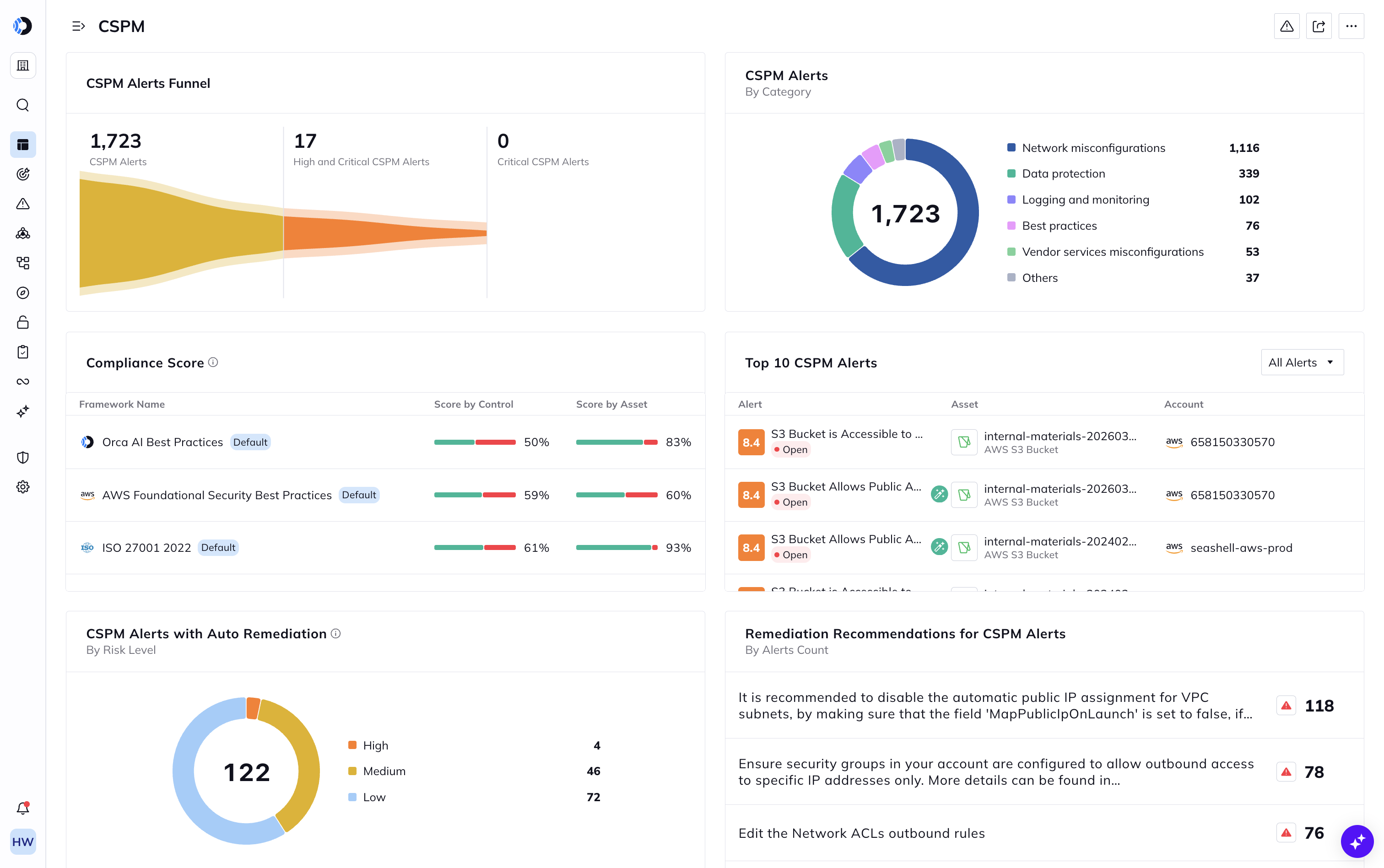Open the AWS Foundational Security Best Practices row
Viewport: 1384px width, 868px height.
click(x=385, y=495)
